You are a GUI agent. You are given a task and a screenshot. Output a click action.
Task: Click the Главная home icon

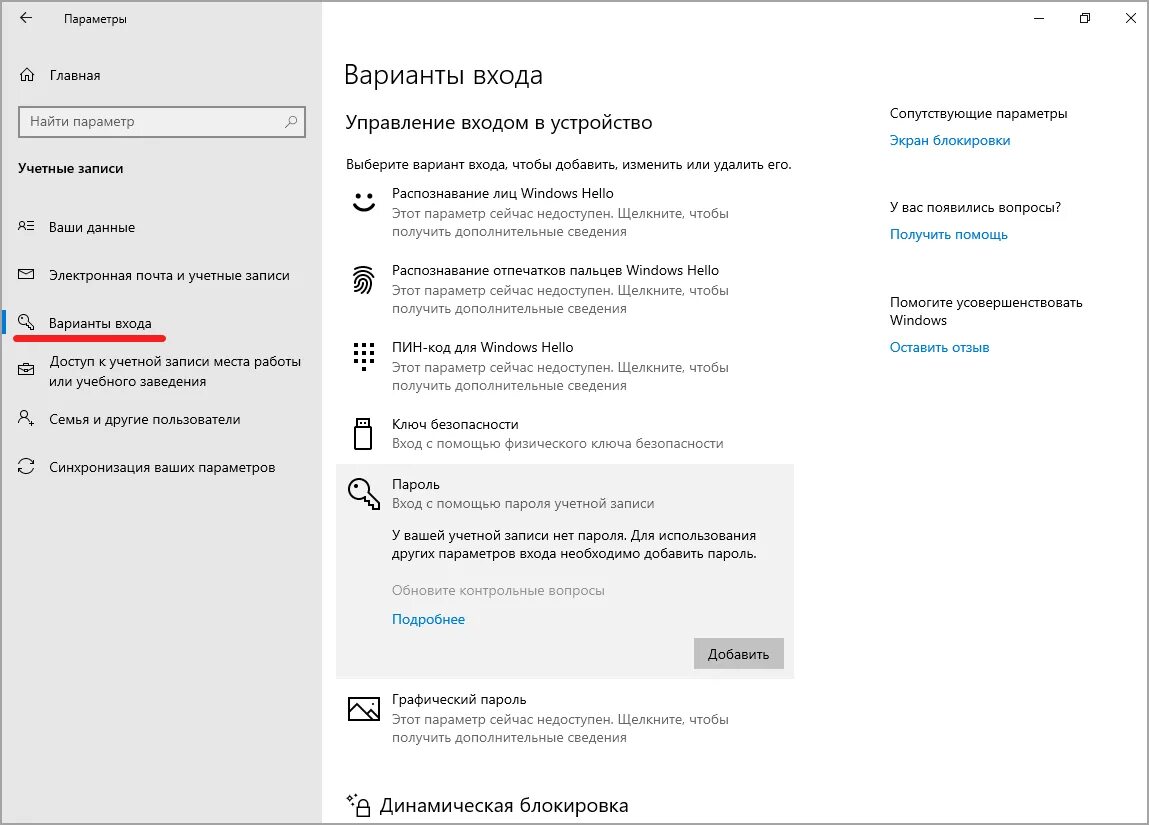point(27,75)
